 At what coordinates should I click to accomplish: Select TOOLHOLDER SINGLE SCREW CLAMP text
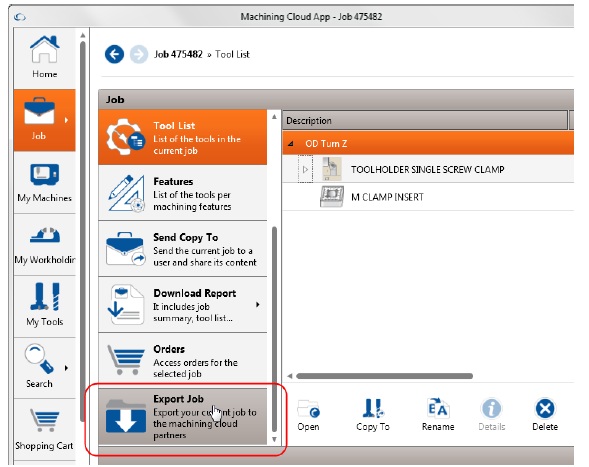point(427,169)
